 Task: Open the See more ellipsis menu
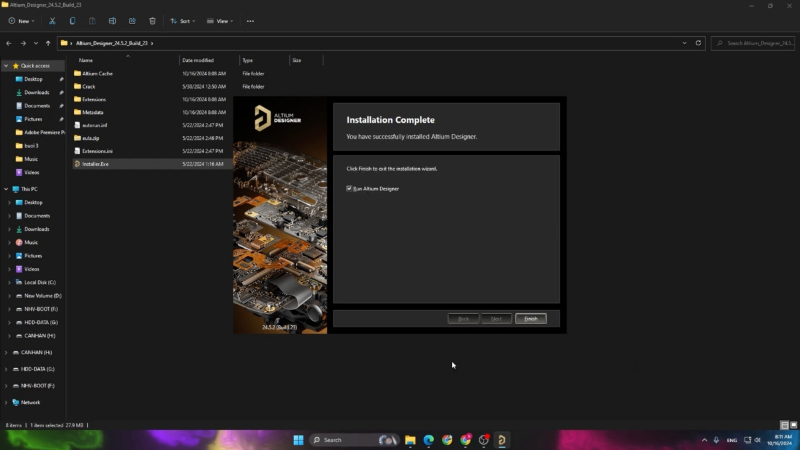pos(250,21)
